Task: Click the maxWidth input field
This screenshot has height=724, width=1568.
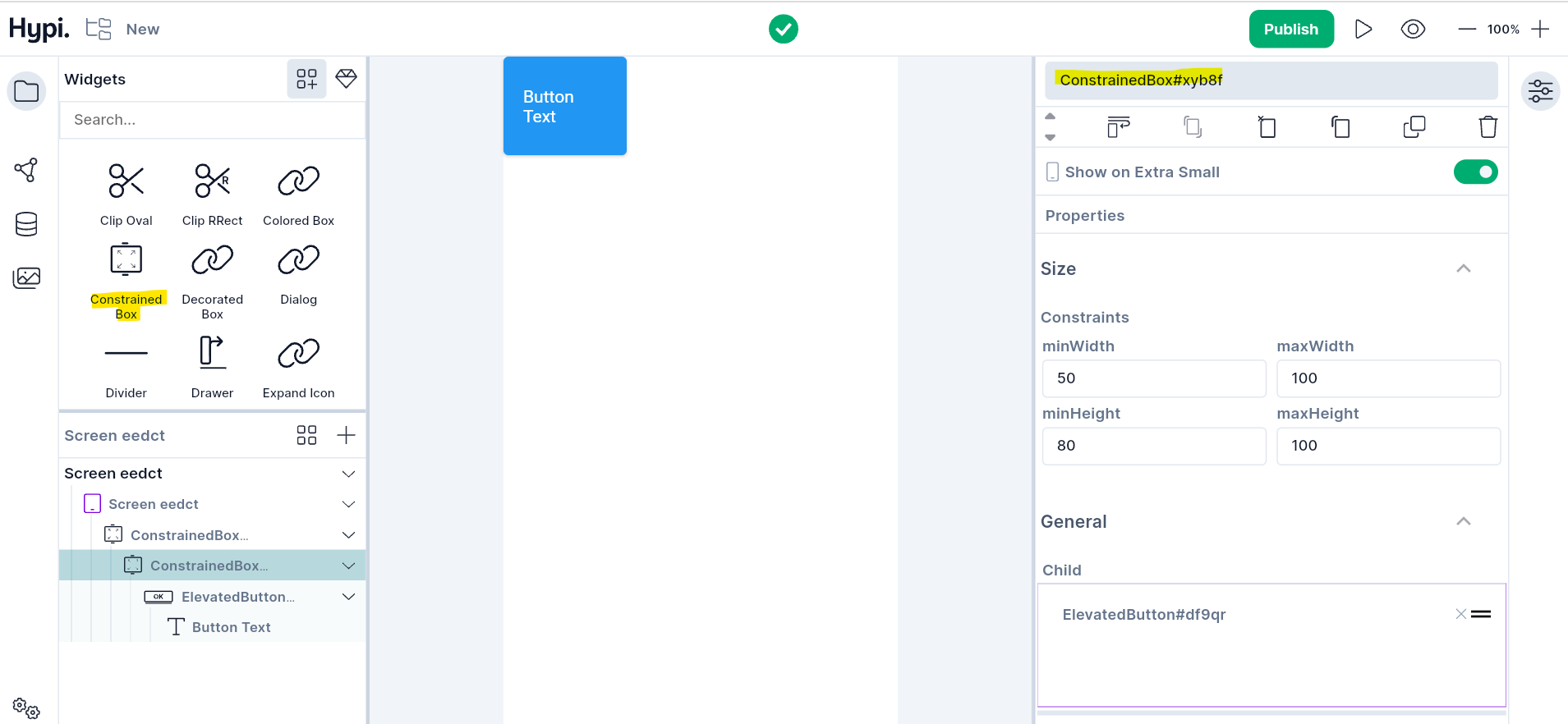Action: (1388, 378)
